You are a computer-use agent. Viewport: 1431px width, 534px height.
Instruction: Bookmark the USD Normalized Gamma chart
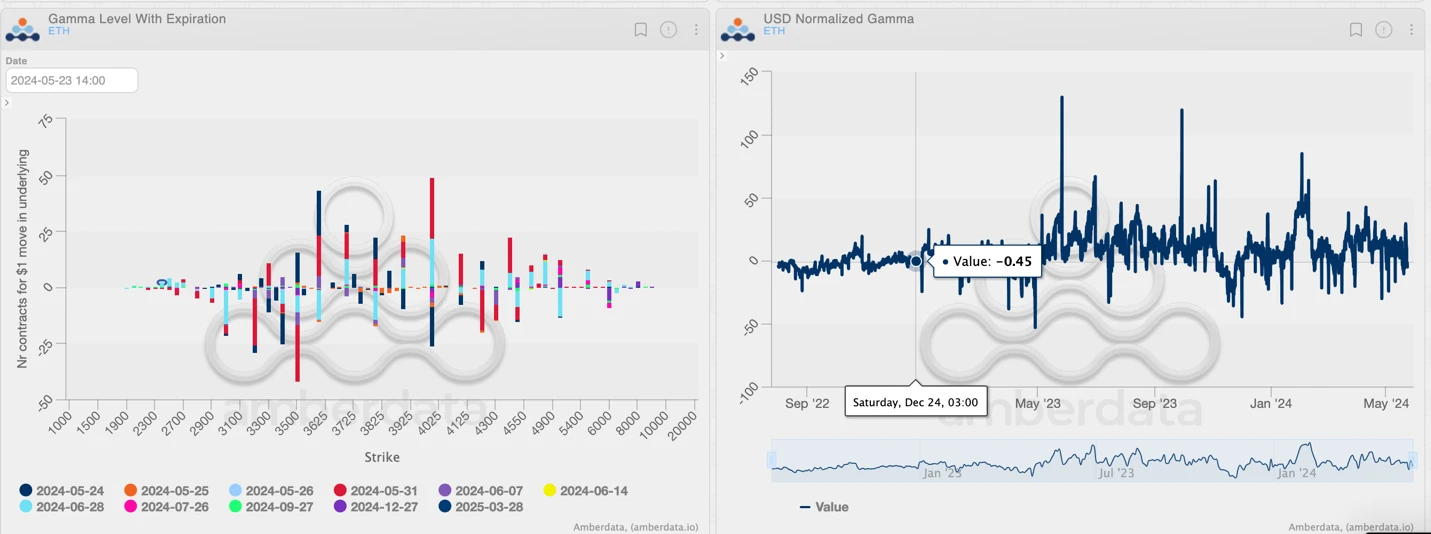pos(1355,30)
